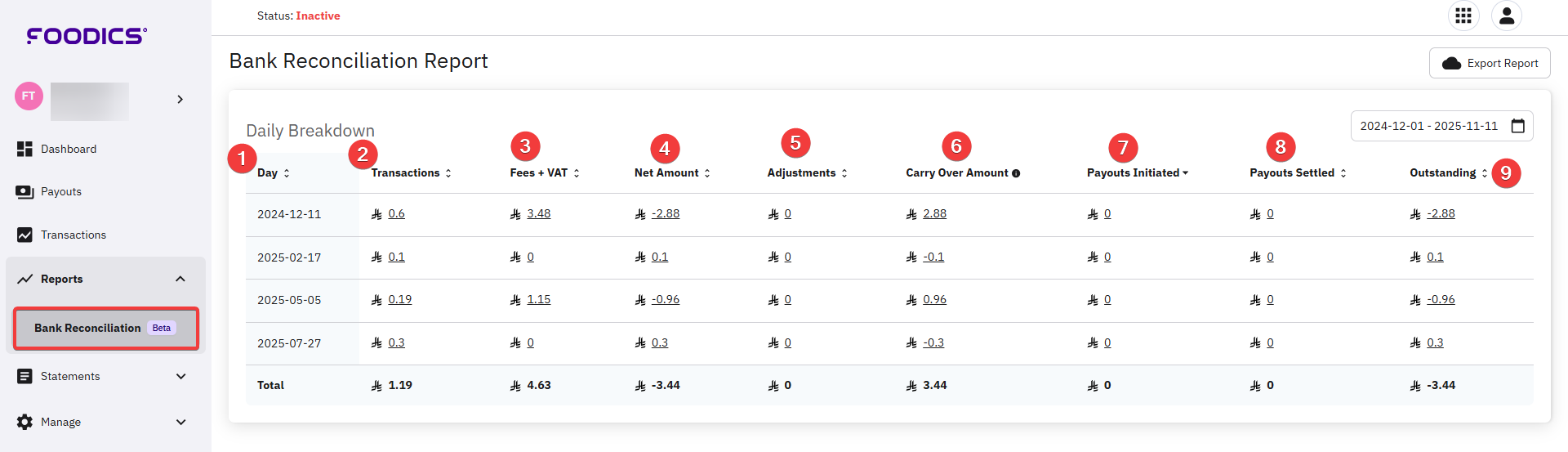Viewport: 1568px width, 452px height.
Task: Click the Transactions sidebar icon
Action: coord(24,235)
